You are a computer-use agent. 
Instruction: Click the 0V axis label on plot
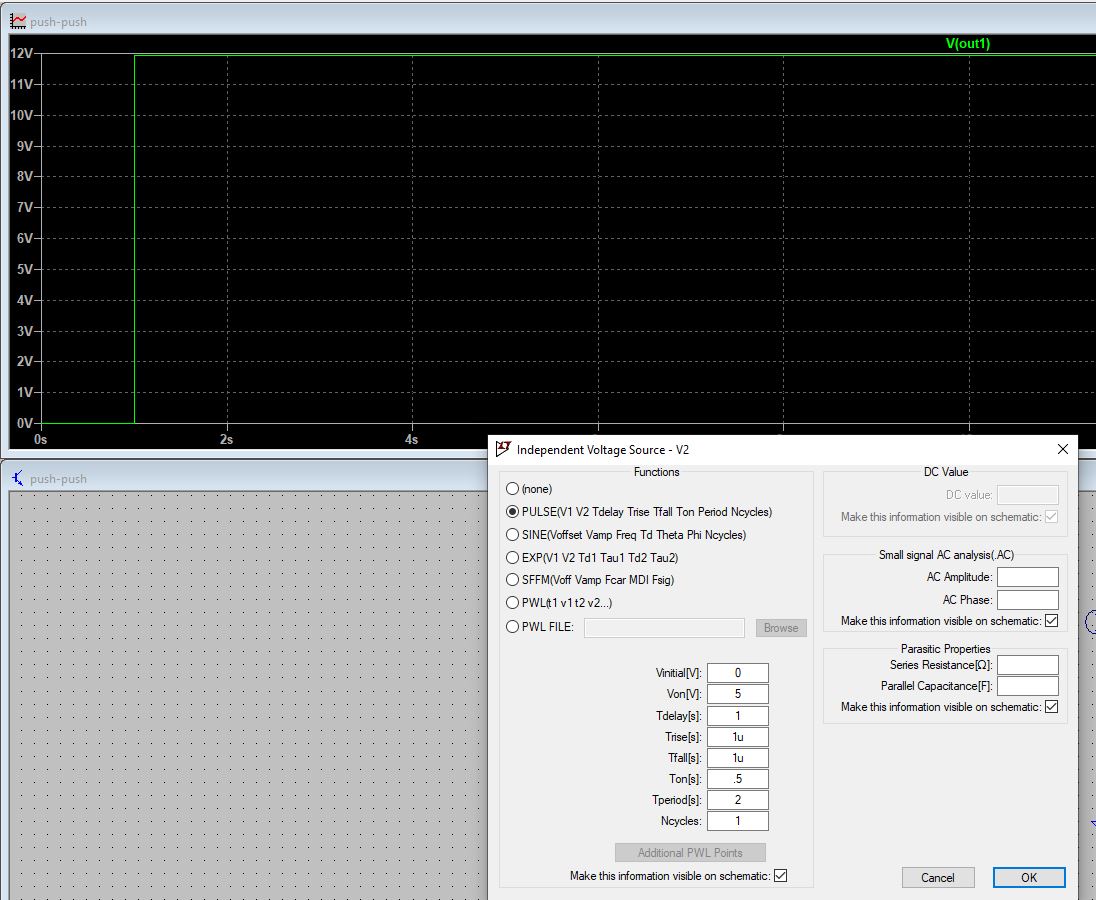tap(24, 423)
